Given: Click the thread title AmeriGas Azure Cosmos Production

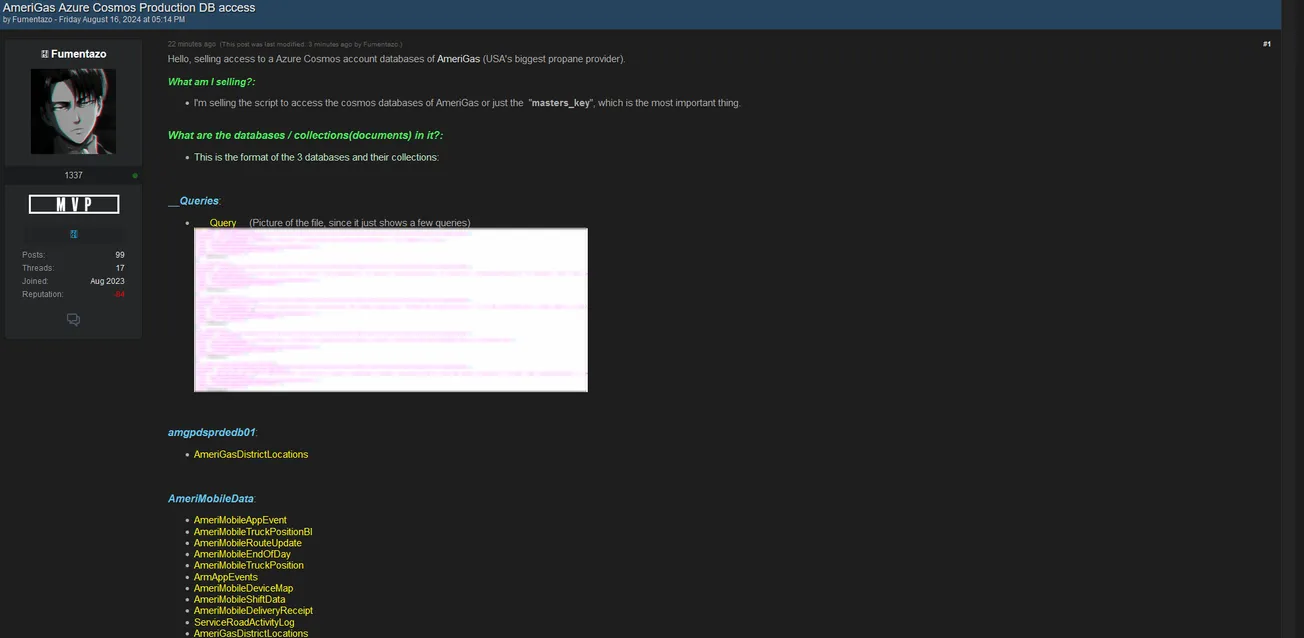Looking at the screenshot, I should point(129,7).
